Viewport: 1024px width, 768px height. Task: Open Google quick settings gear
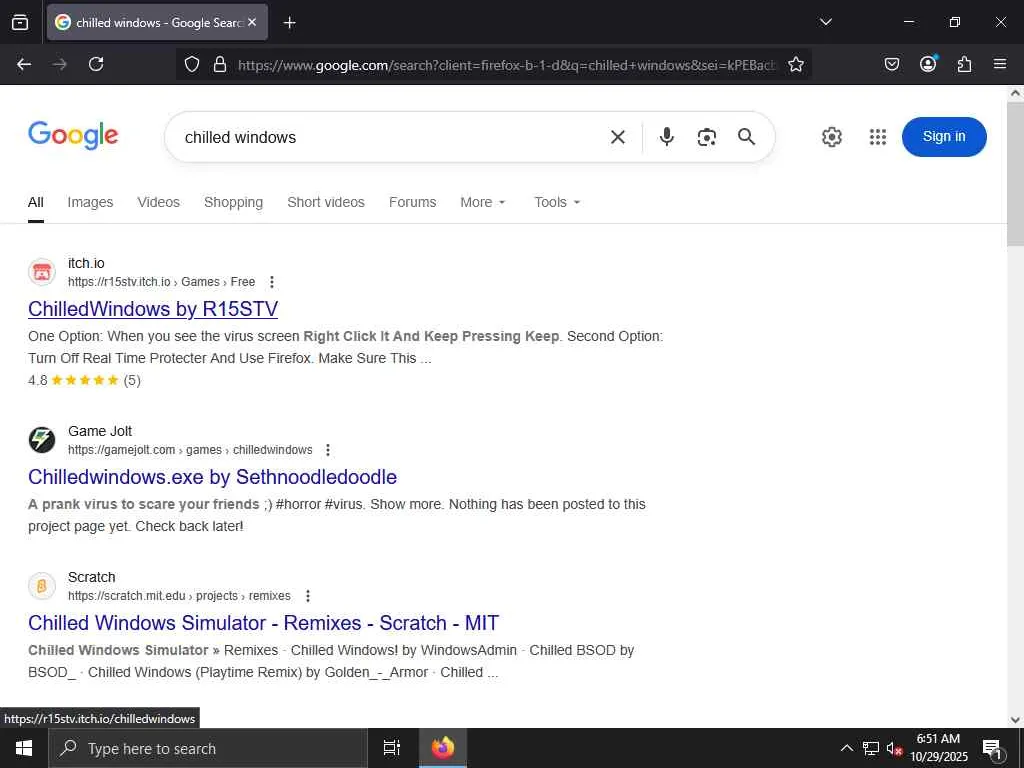point(831,137)
